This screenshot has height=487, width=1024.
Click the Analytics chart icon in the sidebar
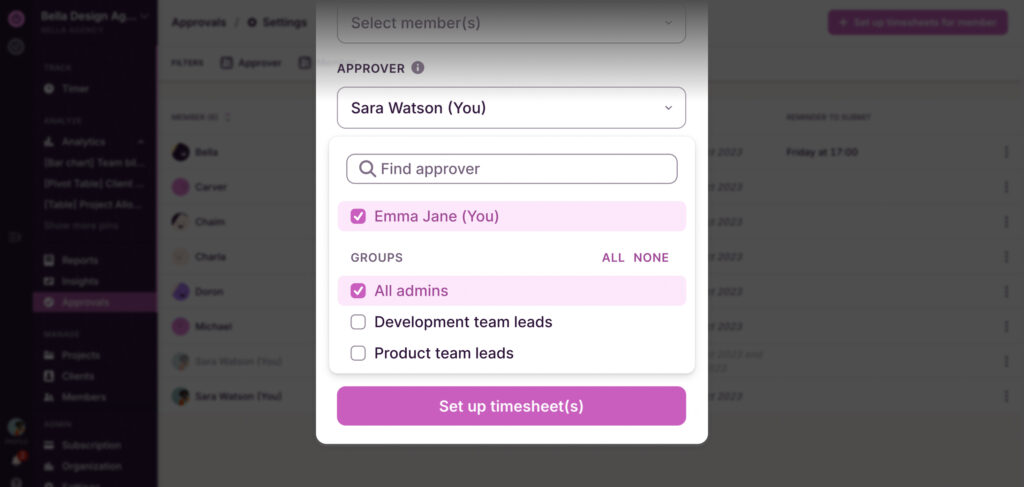coord(49,142)
